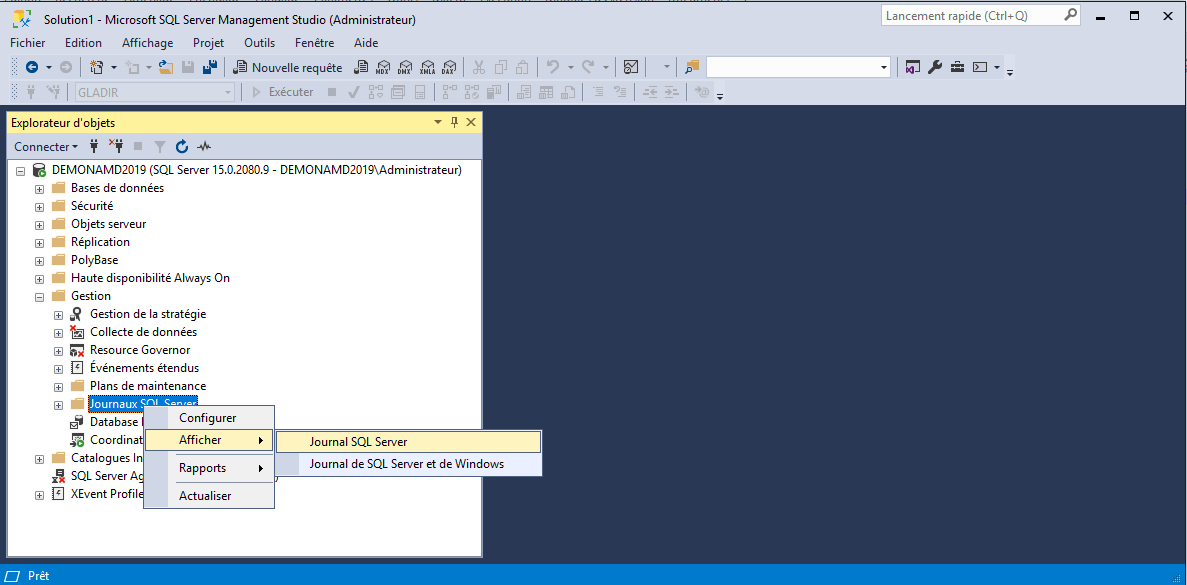Click the MDX query icon

click(384, 67)
